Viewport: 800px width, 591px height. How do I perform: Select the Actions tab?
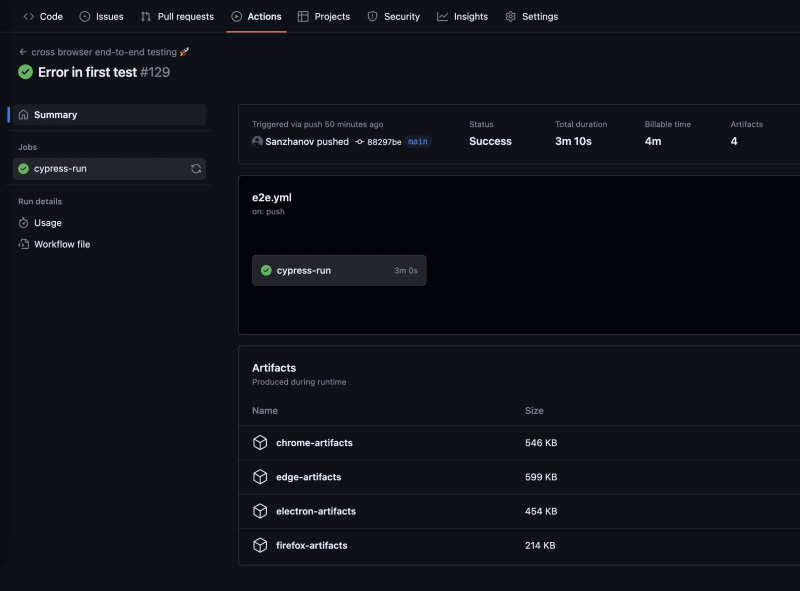coord(256,16)
